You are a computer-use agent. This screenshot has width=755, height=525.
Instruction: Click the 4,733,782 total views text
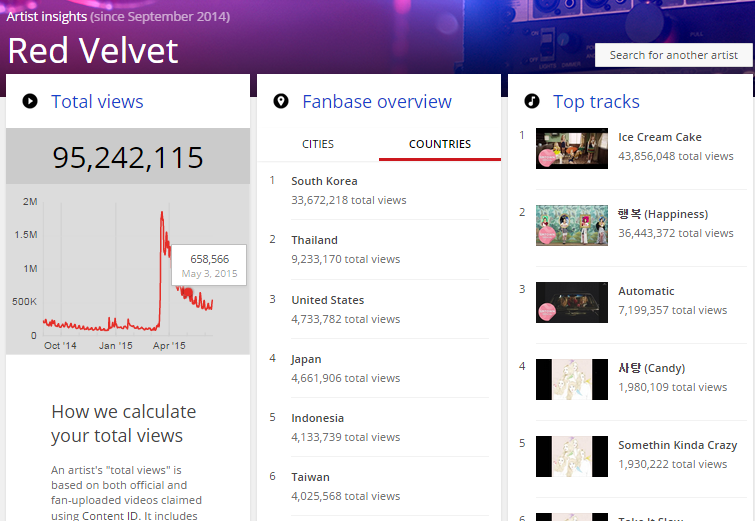click(x=346, y=319)
